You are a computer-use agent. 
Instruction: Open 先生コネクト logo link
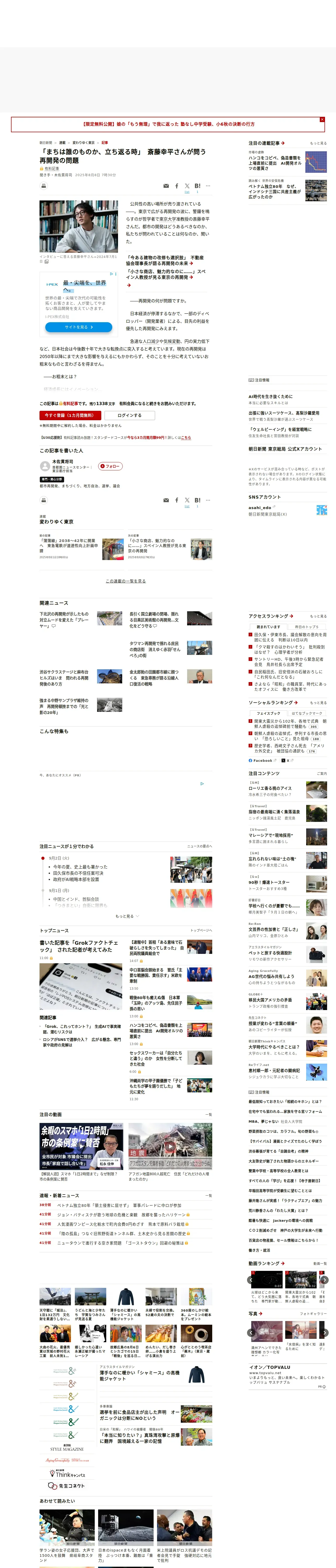[66, 1486]
